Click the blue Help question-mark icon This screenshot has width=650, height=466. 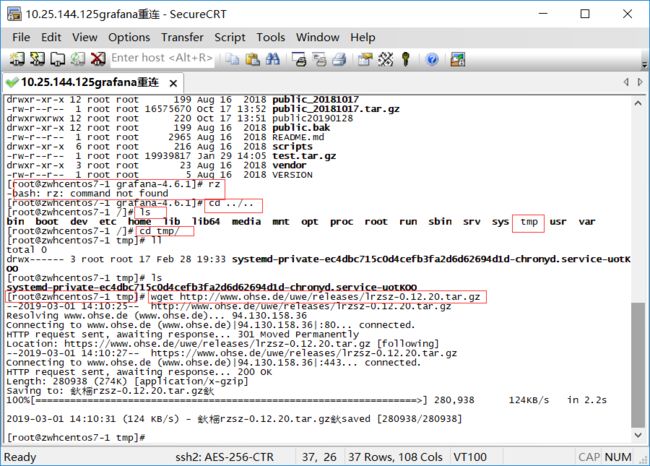click(x=432, y=59)
